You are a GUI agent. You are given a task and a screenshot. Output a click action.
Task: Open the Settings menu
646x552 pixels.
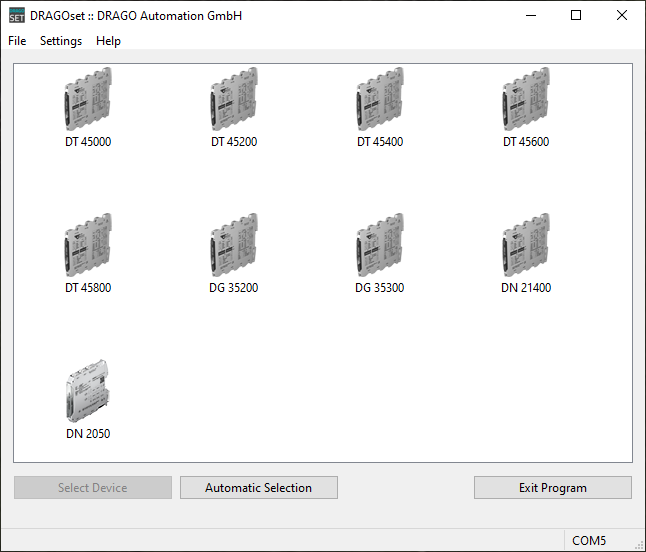point(61,41)
